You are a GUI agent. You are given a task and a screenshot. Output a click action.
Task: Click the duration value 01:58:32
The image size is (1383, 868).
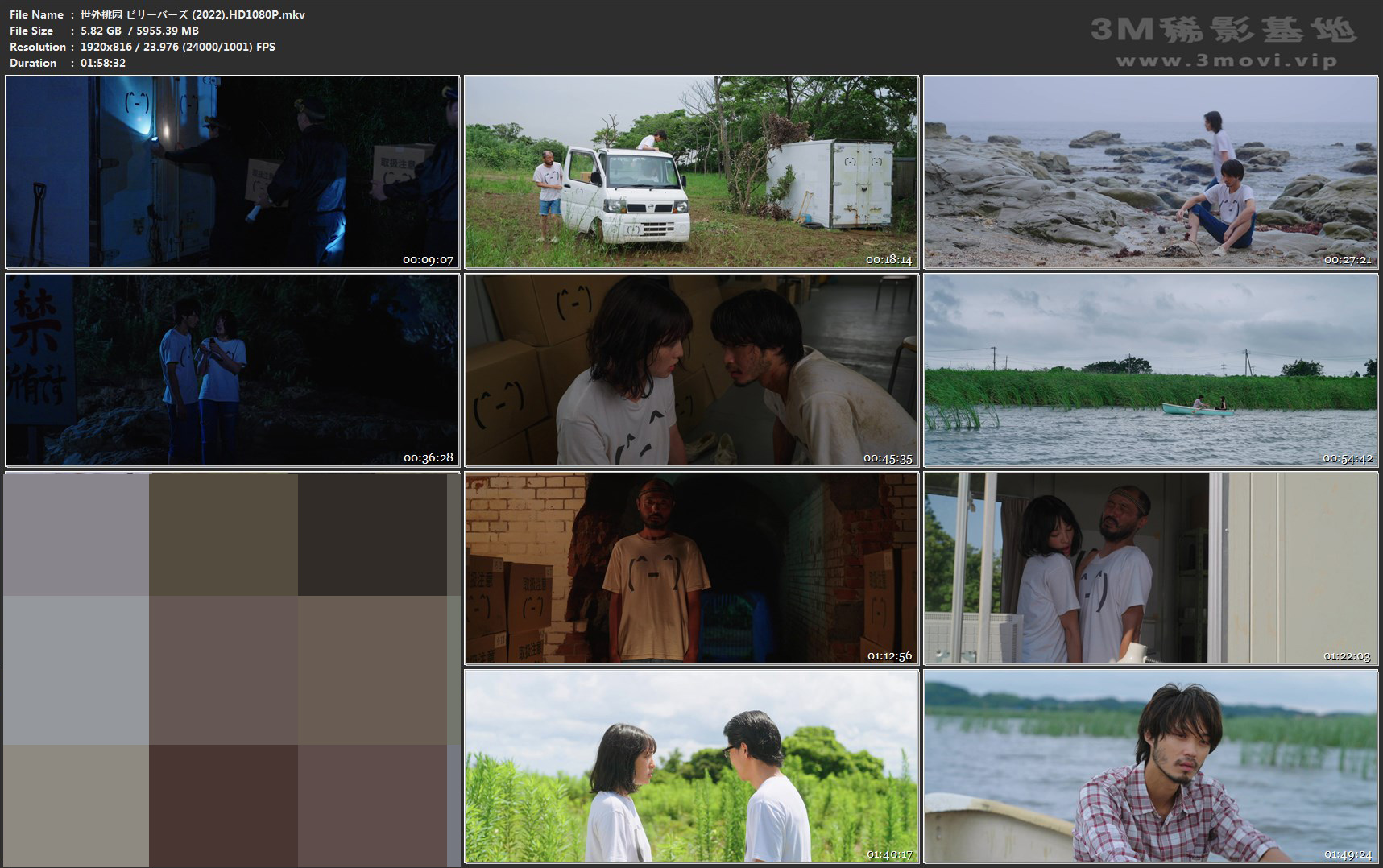point(103,63)
